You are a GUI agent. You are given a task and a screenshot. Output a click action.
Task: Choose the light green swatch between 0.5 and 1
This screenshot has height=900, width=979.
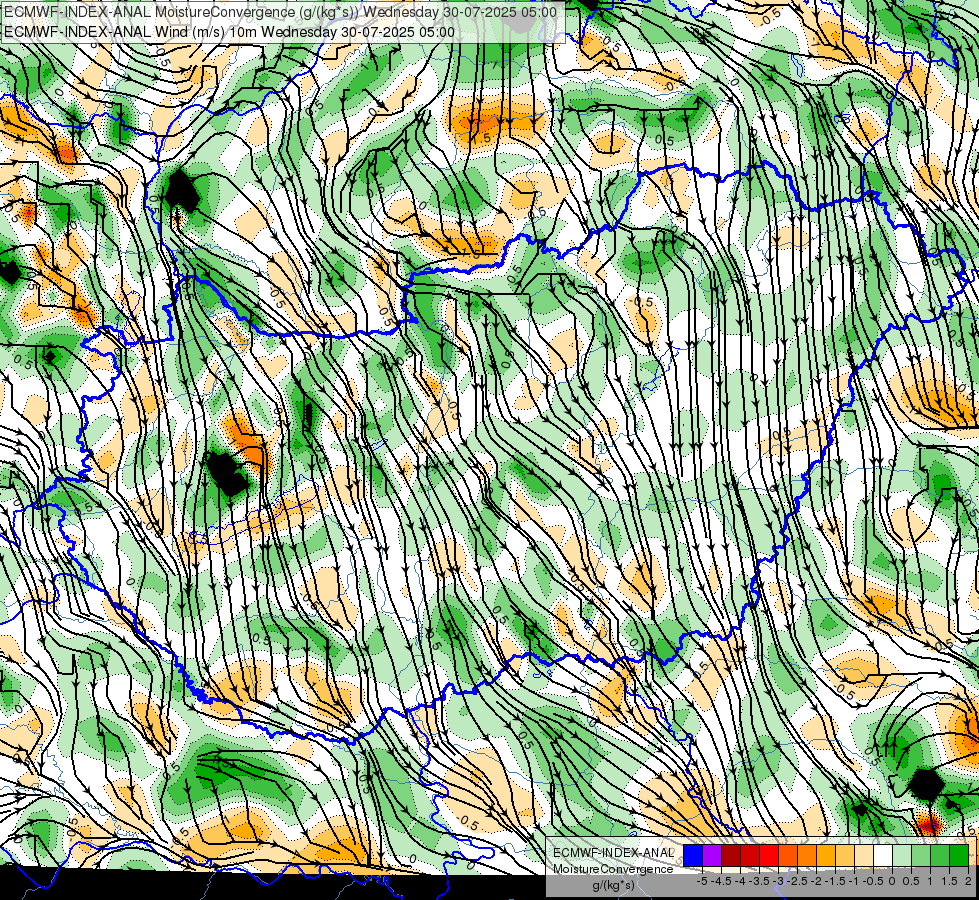[x=921, y=856]
